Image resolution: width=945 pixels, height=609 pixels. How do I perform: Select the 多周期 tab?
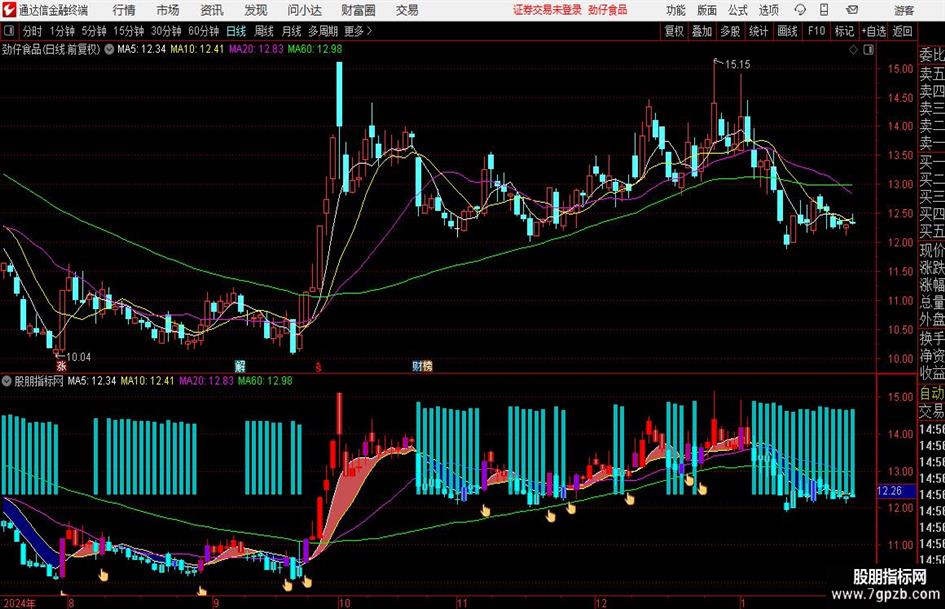(323, 31)
